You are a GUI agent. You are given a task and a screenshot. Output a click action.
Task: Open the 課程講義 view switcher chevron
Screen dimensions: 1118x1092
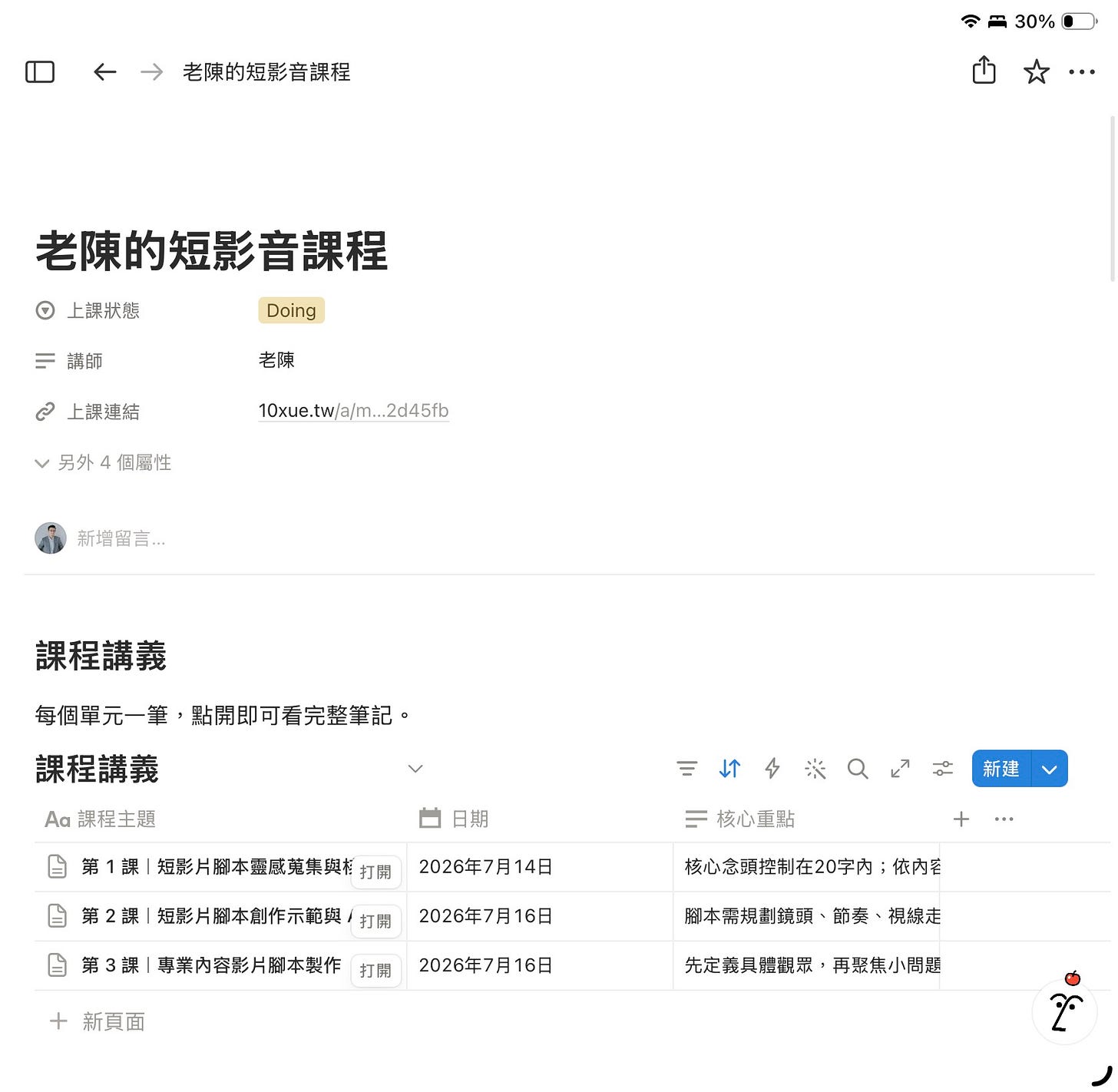click(x=415, y=769)
